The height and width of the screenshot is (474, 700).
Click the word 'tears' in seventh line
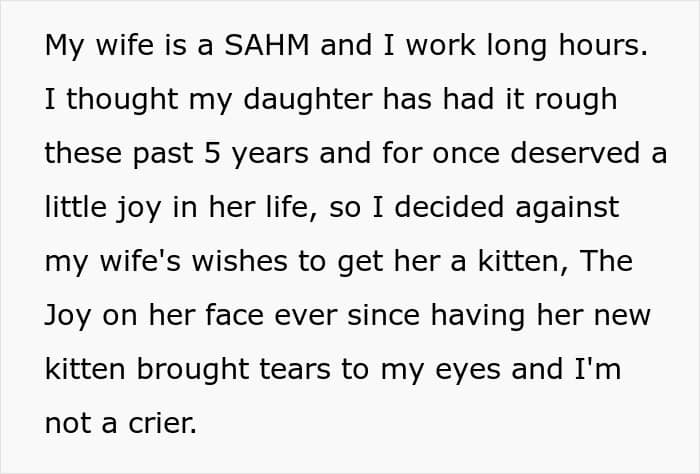(295, 370)
